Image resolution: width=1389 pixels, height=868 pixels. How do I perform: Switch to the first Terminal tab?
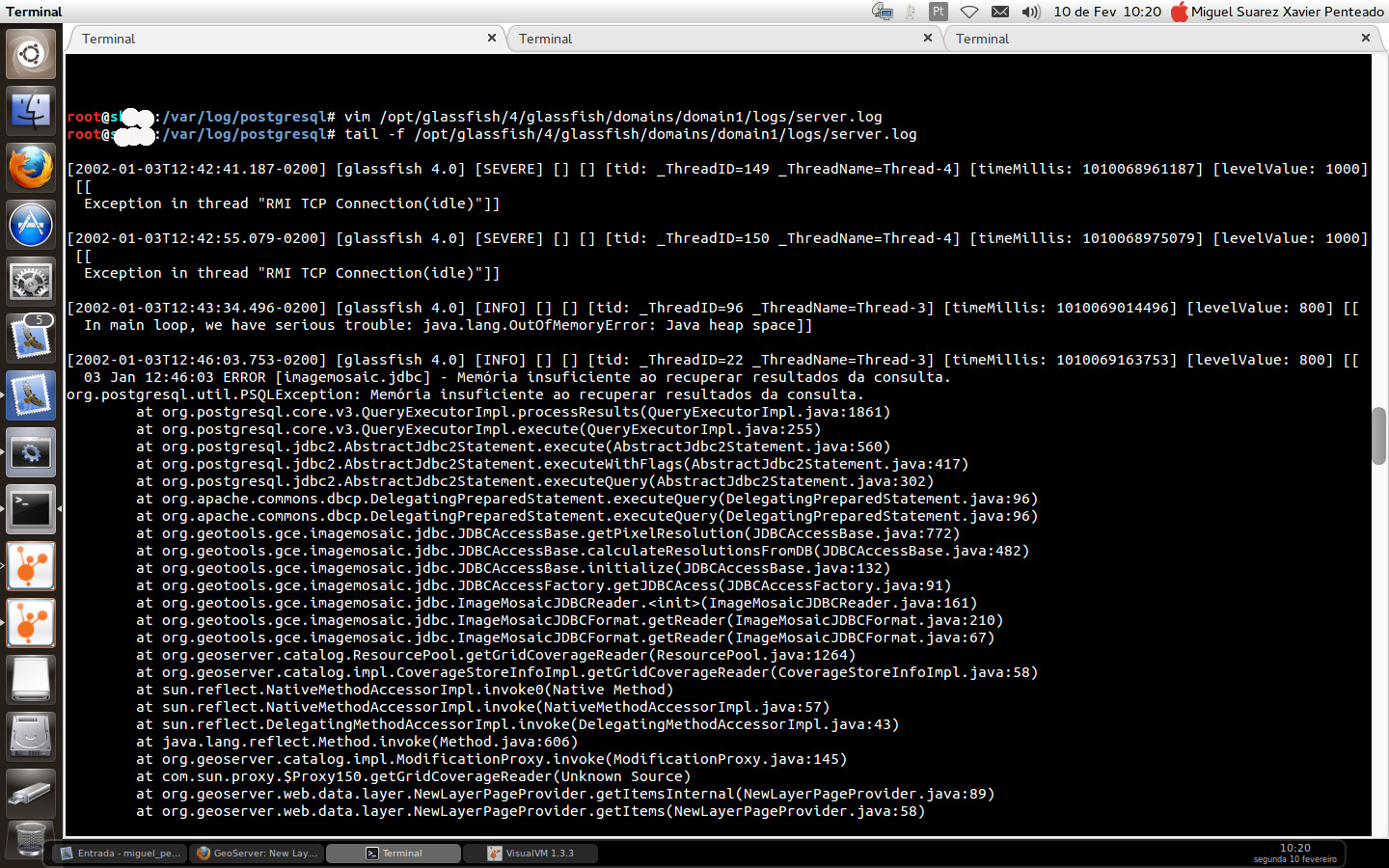tap(286, 39)
